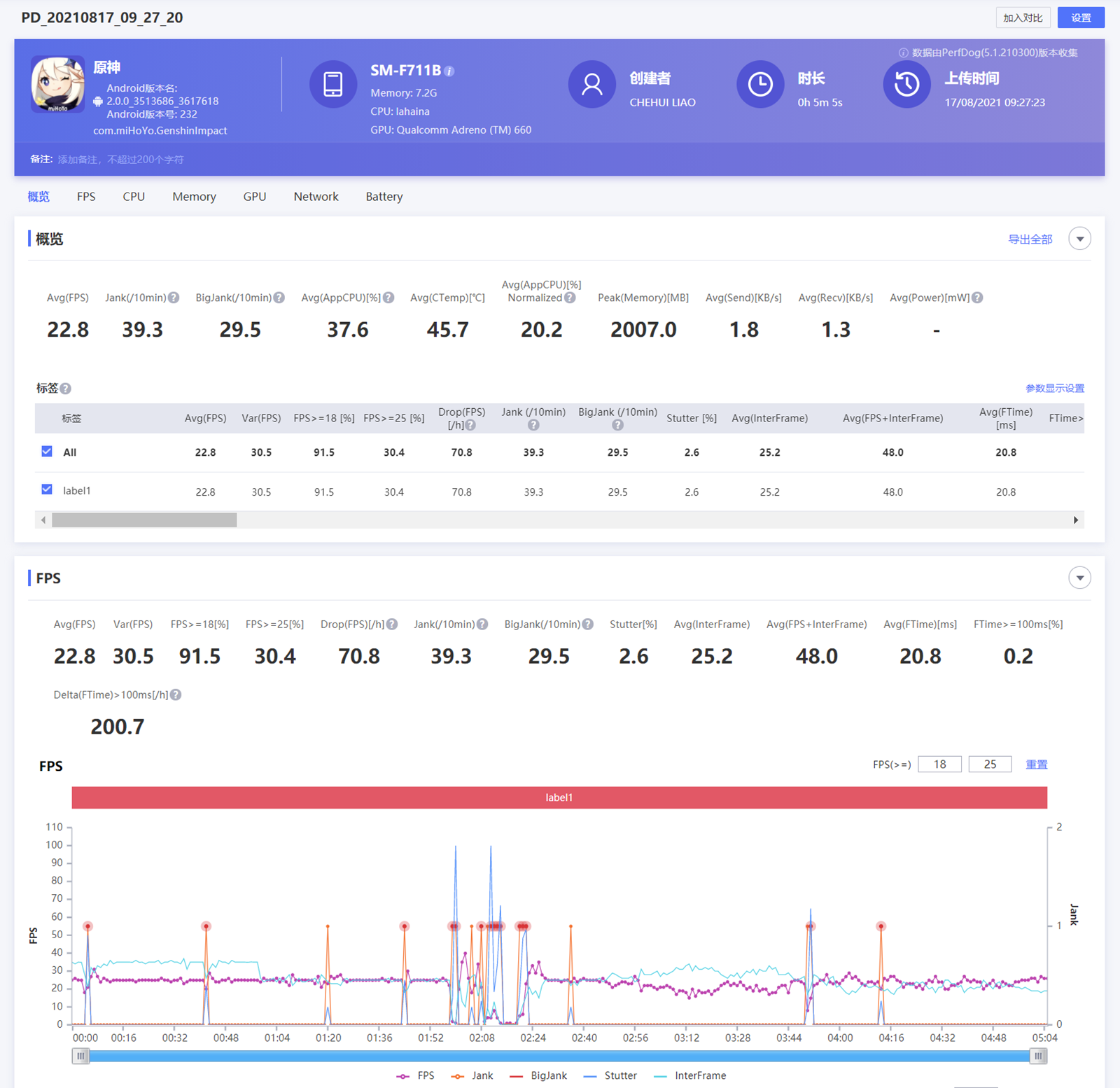Image resolution: width=1120 pixels, height=1088 pixels.
Task: Click the help icon next to 标签
Action: coord(65,389)
